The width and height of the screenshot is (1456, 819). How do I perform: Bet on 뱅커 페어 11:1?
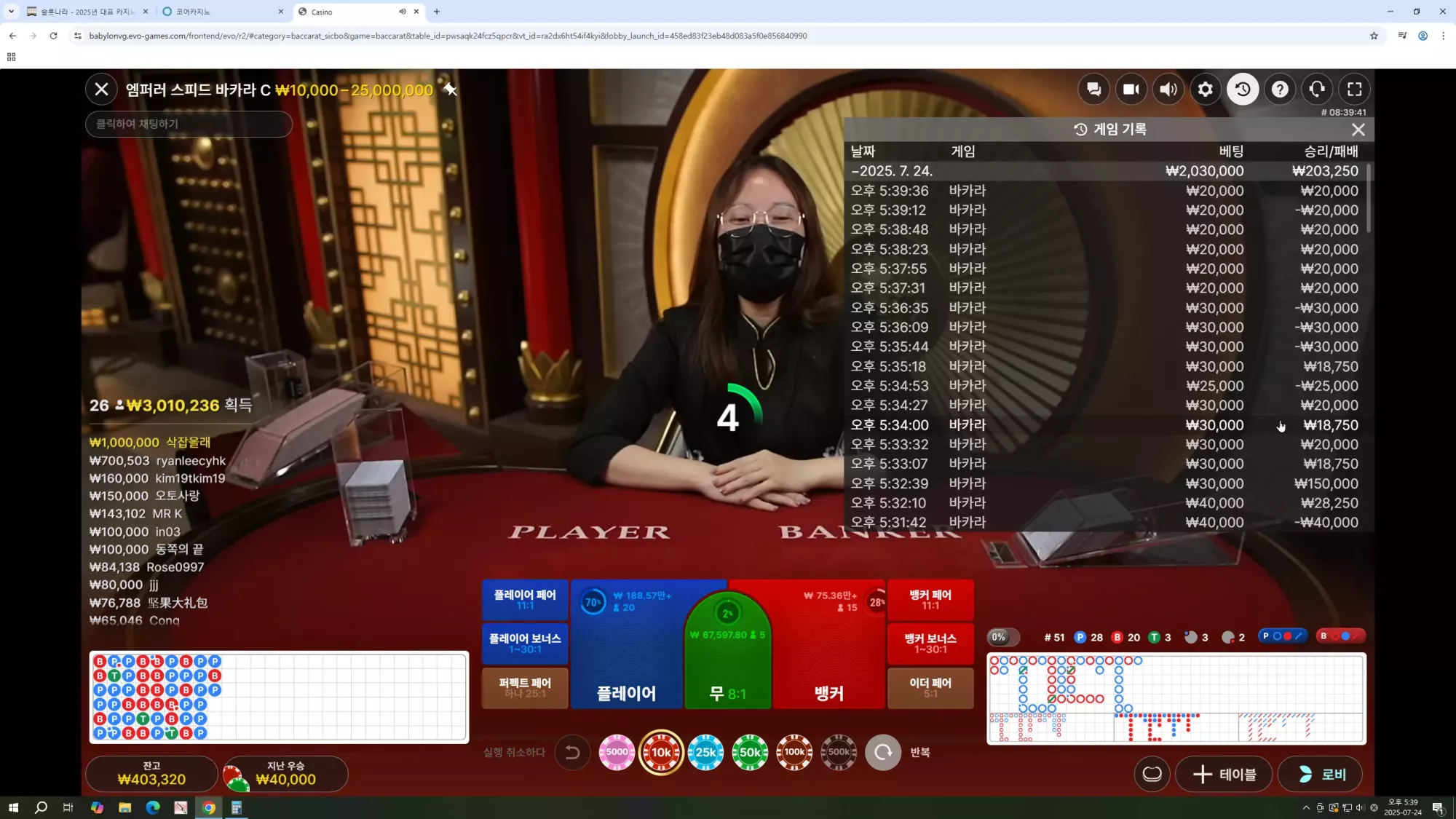[930, 600]
